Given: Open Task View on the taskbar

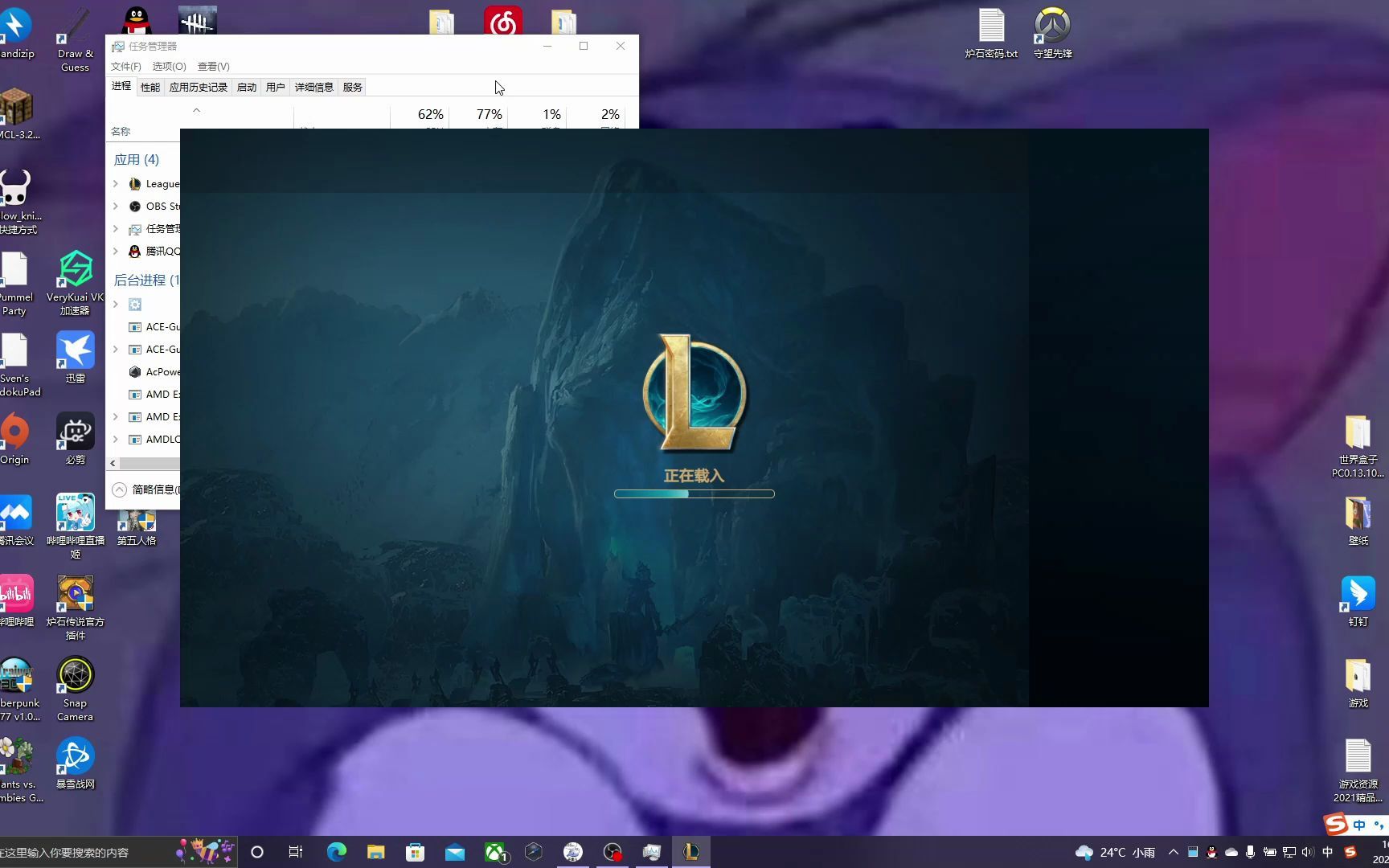Looking at the screenshot, I should tap(296, 852).
